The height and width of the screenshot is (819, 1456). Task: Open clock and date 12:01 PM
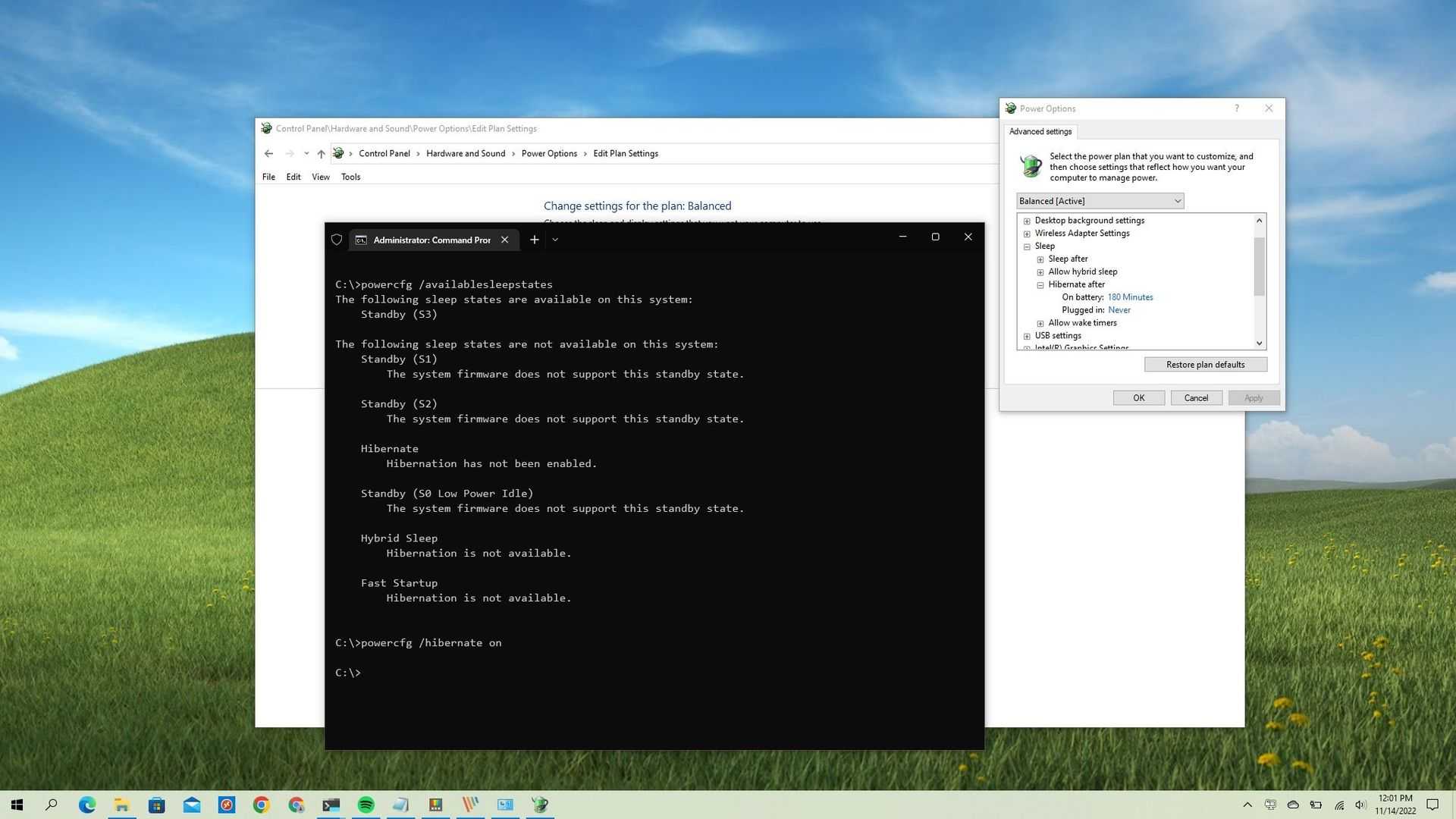(x=1395, y=805)
